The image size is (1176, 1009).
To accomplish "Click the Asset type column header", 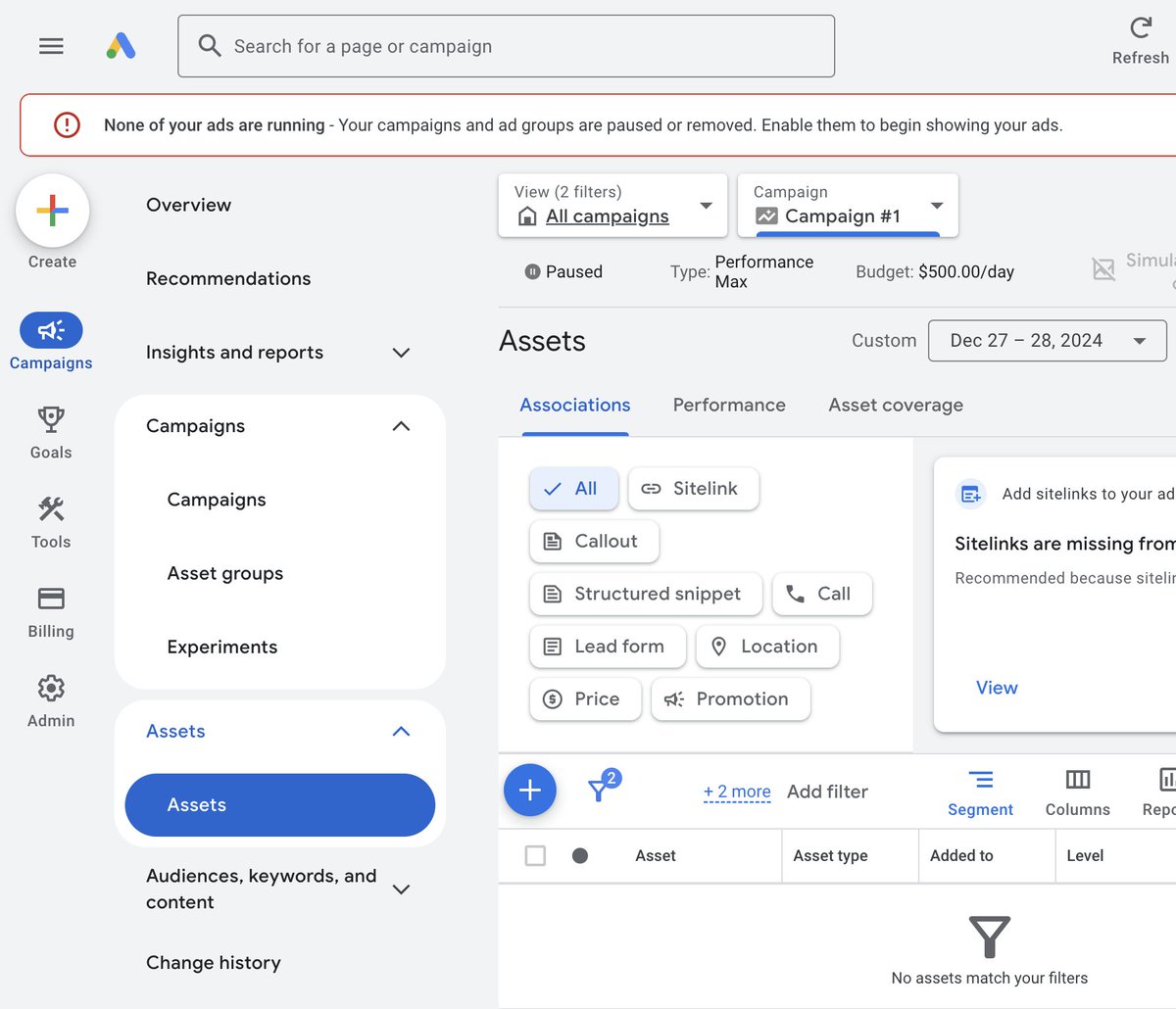I will [x=830, y=856].
